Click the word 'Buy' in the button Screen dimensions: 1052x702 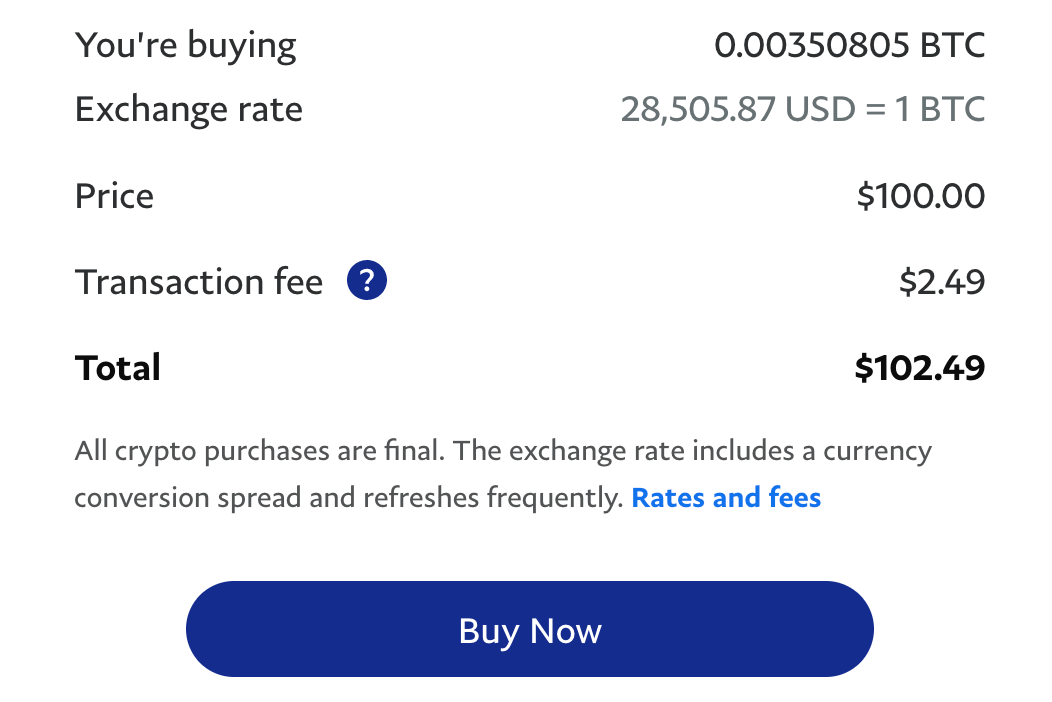tap(488, 632)
